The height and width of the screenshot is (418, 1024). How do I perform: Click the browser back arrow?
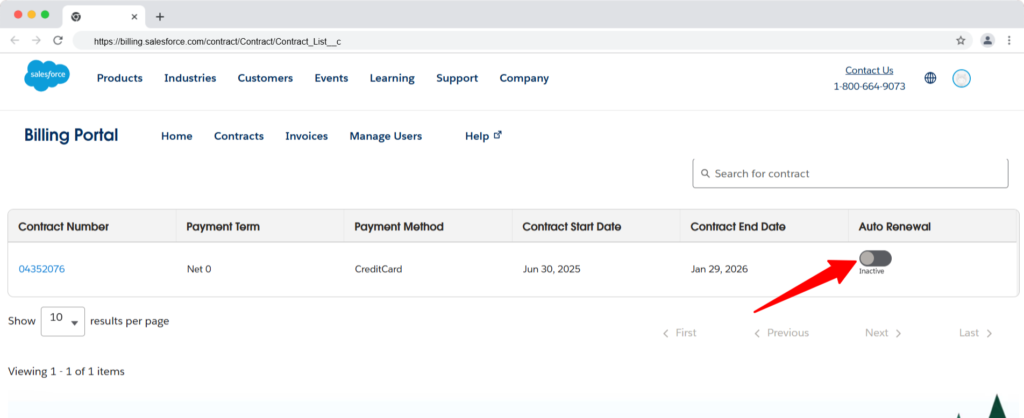click(15, 40)
